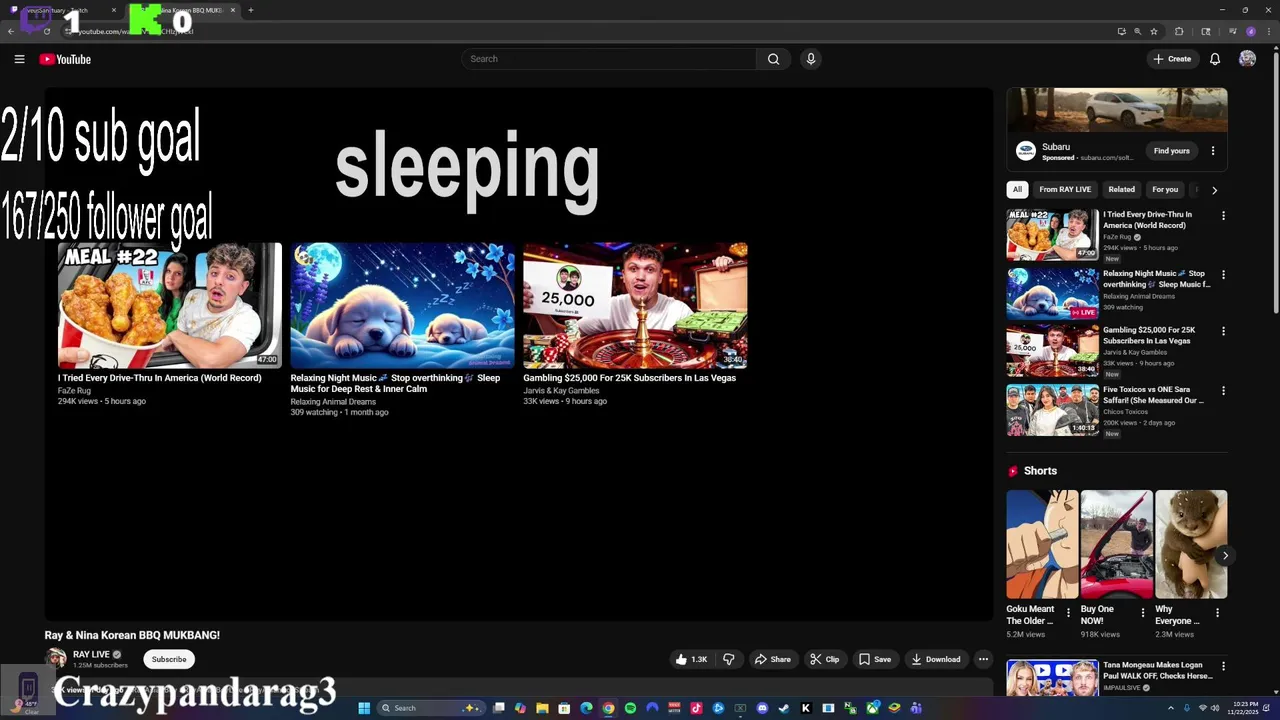Open more actions ellipsis under video
1280x720 pixels.
(983, 659)
